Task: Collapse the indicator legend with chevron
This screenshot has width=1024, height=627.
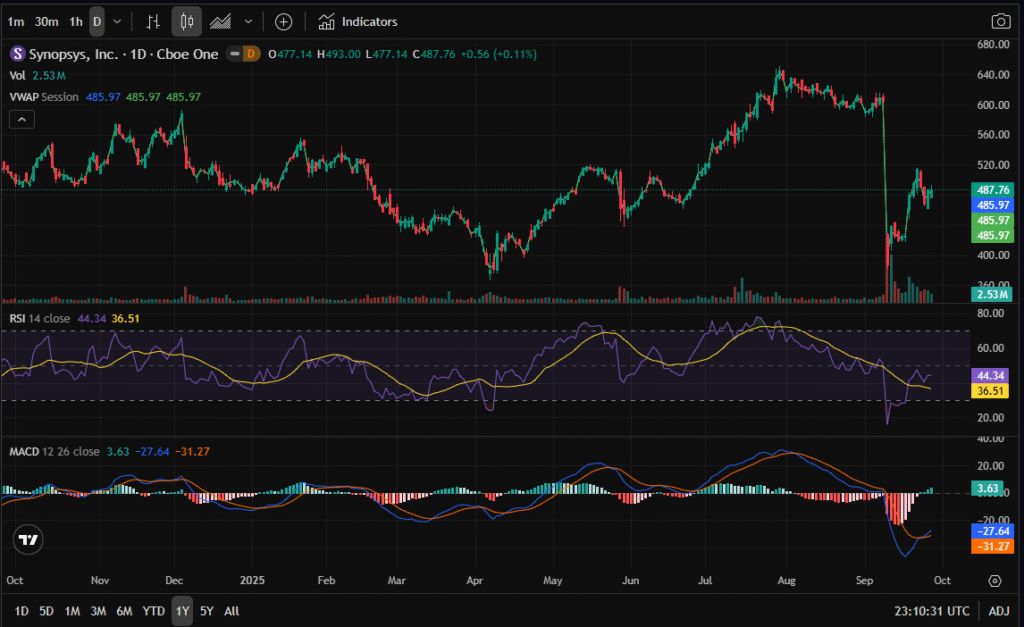Action: pyautogui.click(x=20, y=119)
